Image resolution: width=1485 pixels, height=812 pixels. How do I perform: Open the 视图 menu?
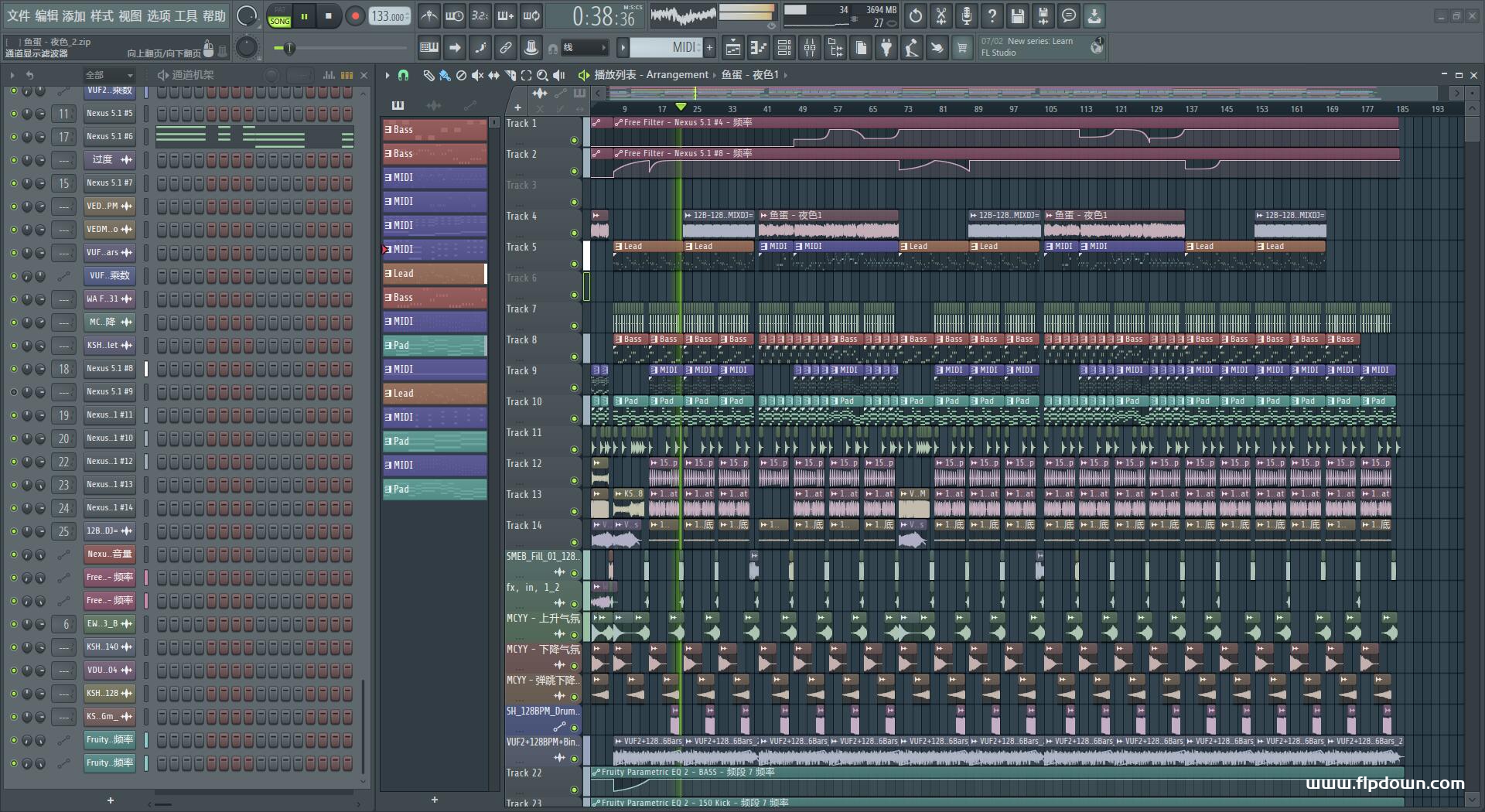130,15
